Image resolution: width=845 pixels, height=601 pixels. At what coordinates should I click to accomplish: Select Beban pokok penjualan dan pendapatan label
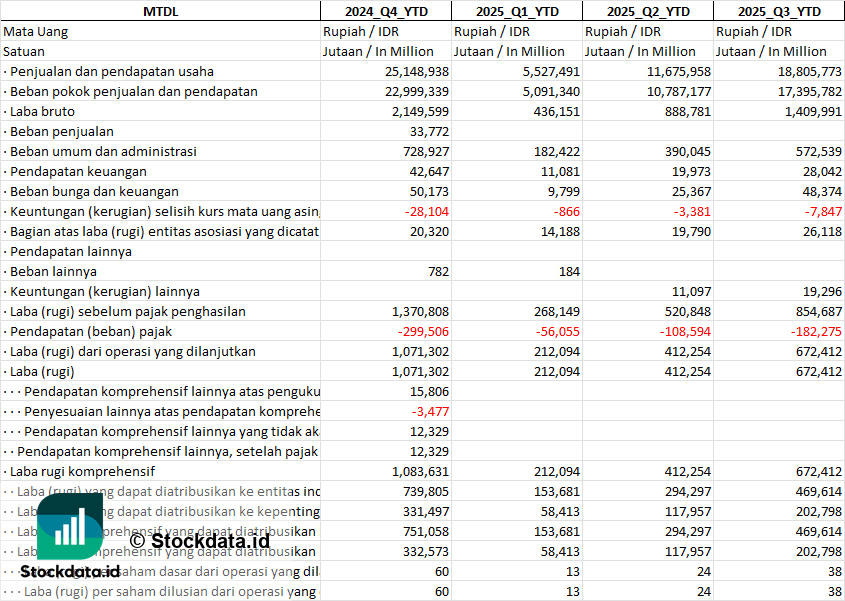130,91
